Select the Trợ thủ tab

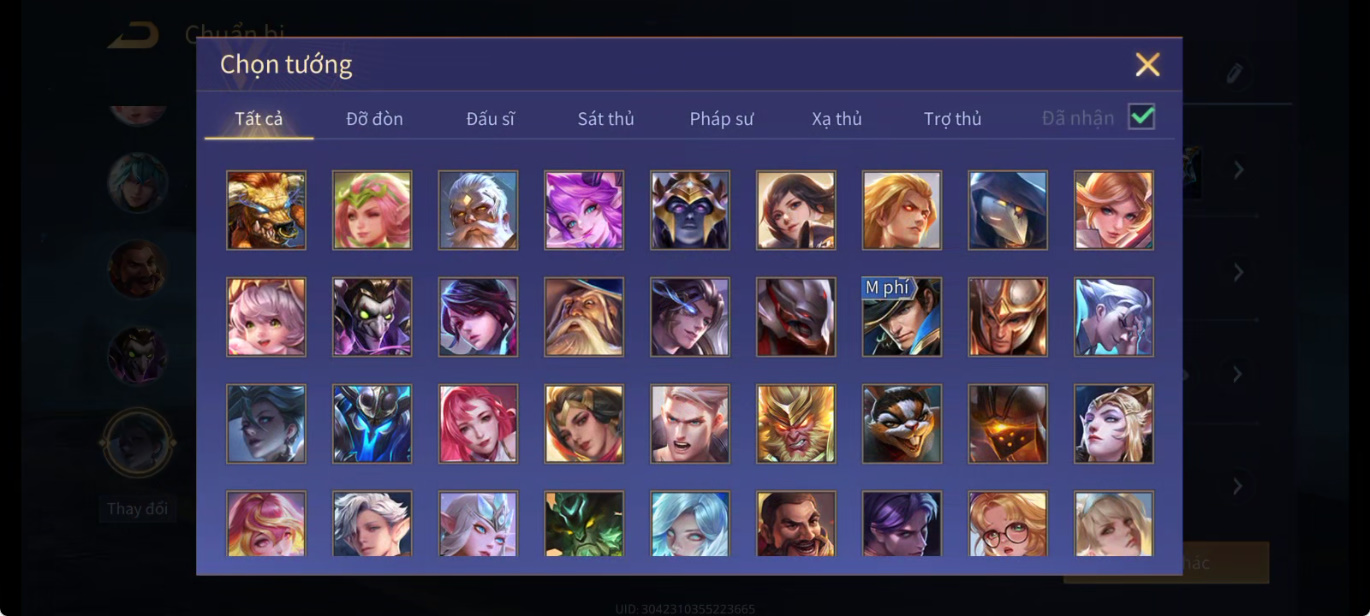[x=953, y=119]
